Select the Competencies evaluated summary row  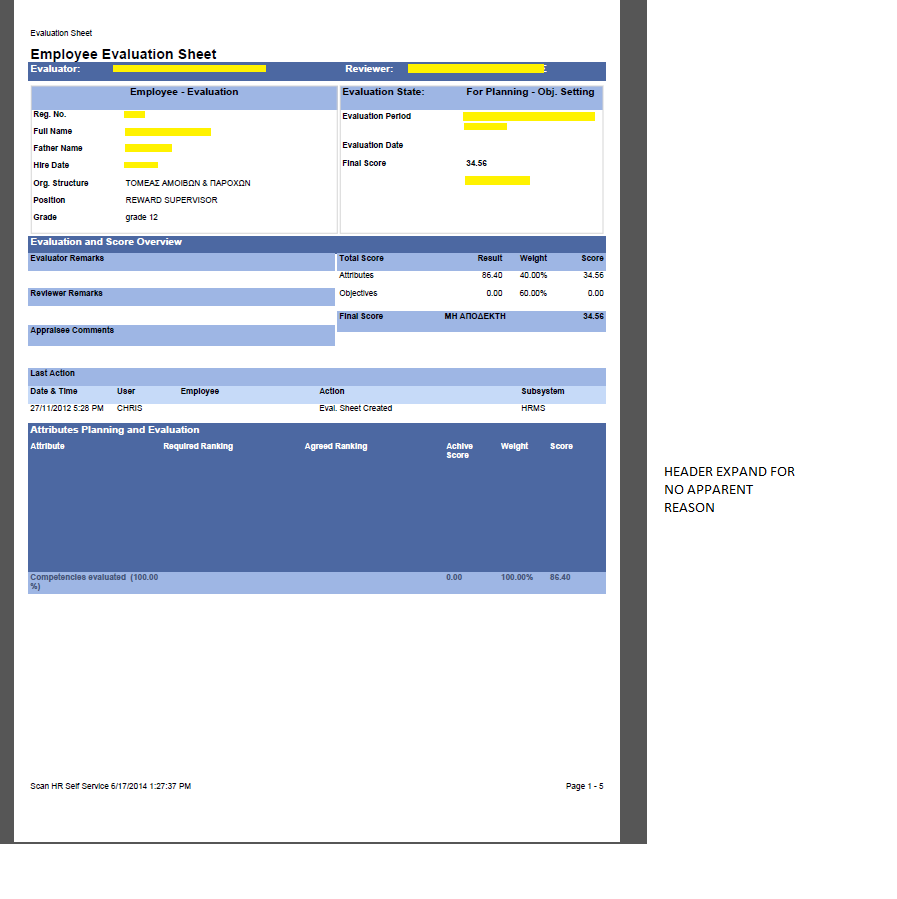click(317, 583)
